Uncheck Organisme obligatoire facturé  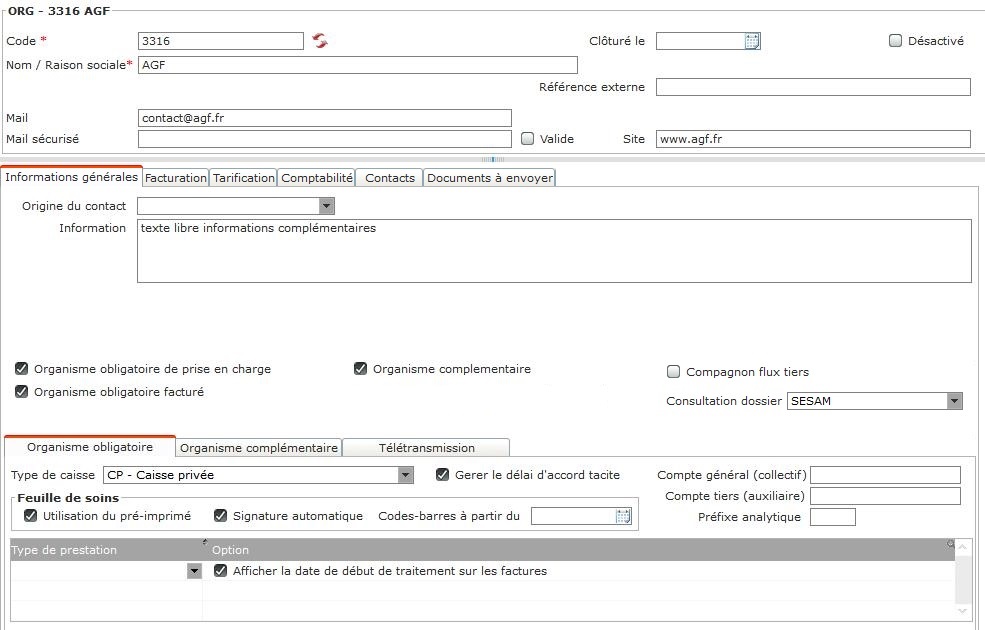pos(21,392)
